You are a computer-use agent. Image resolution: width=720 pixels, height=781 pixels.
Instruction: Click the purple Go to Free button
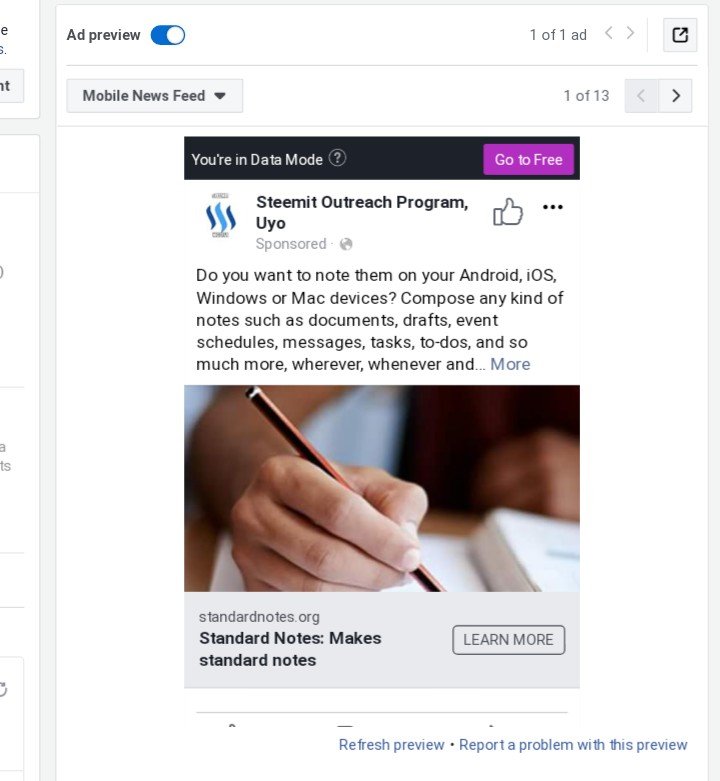point(528,159)
